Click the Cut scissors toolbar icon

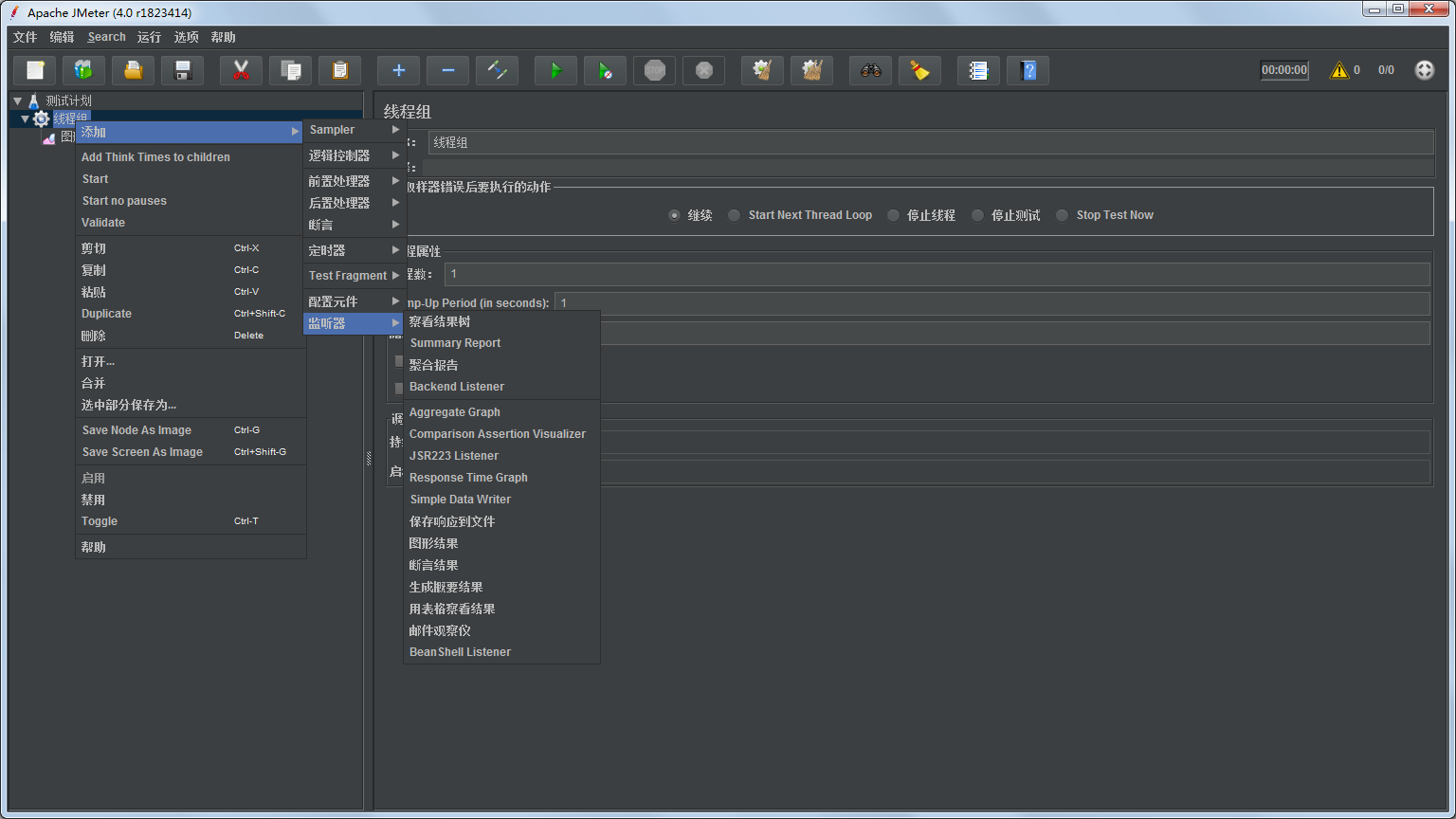[x=241, y=70]
